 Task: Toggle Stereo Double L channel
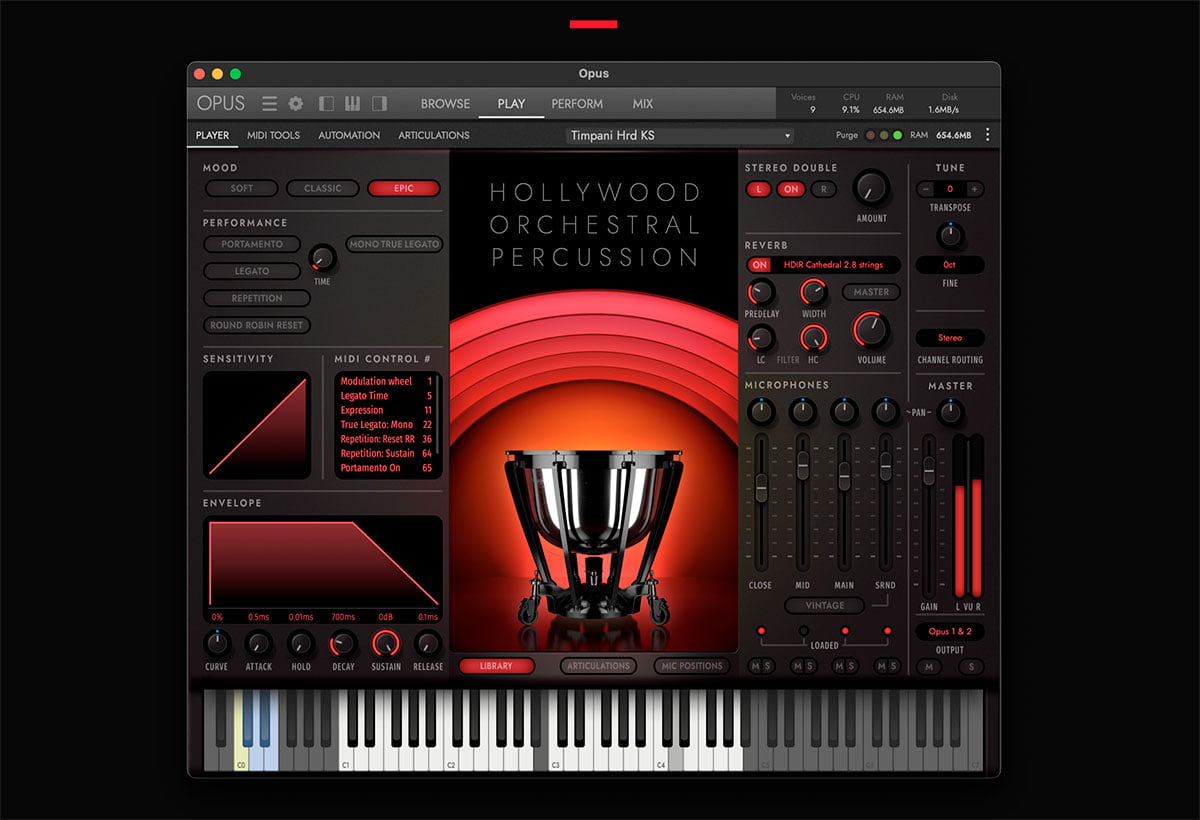coord(759,189)
